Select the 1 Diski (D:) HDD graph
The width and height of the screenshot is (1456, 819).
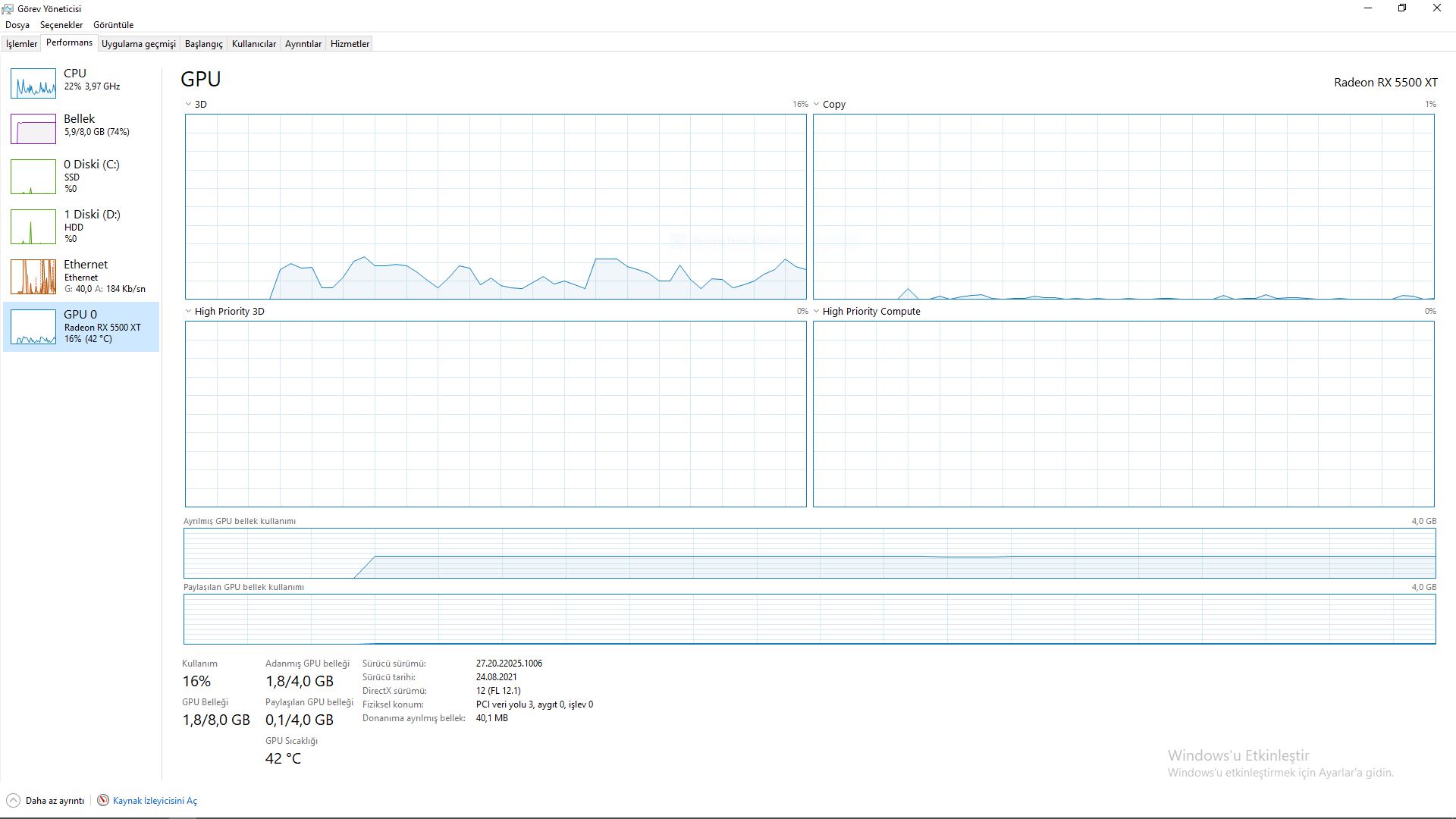[33, 227]
